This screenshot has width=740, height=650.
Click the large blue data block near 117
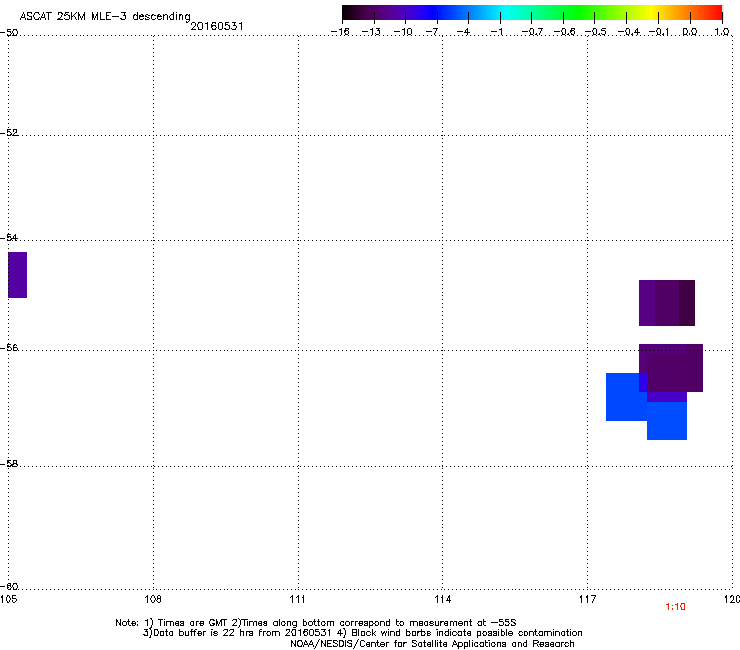(626, 397)
